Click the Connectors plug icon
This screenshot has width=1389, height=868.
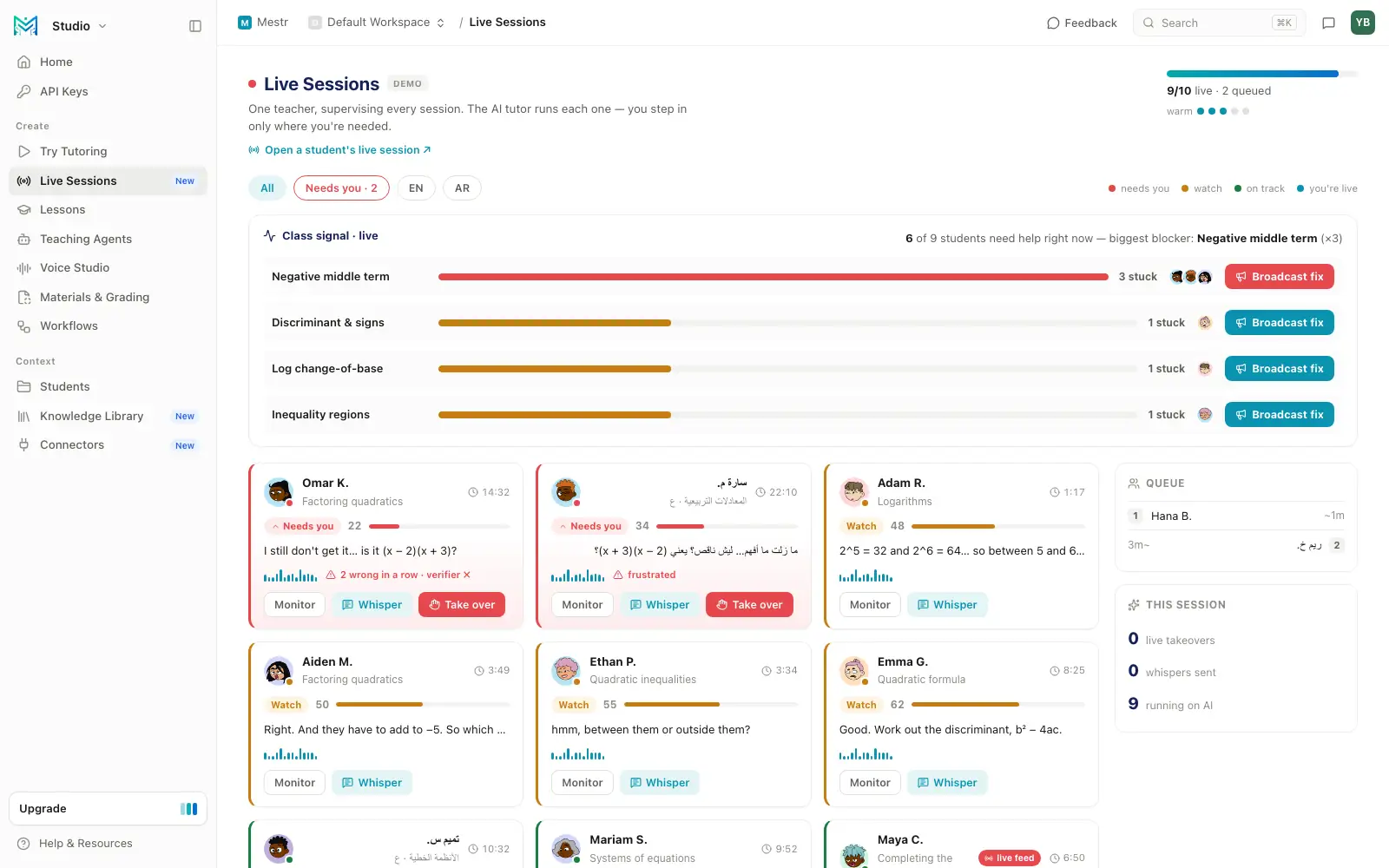click(24, 444)
